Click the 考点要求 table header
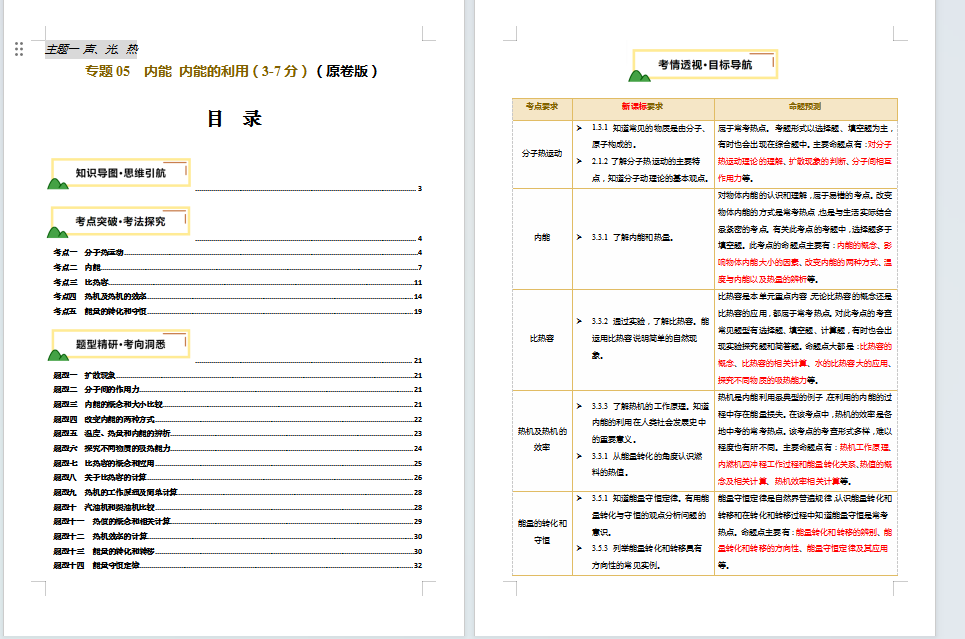Viewport: 965px width, 639px height. 542,107
